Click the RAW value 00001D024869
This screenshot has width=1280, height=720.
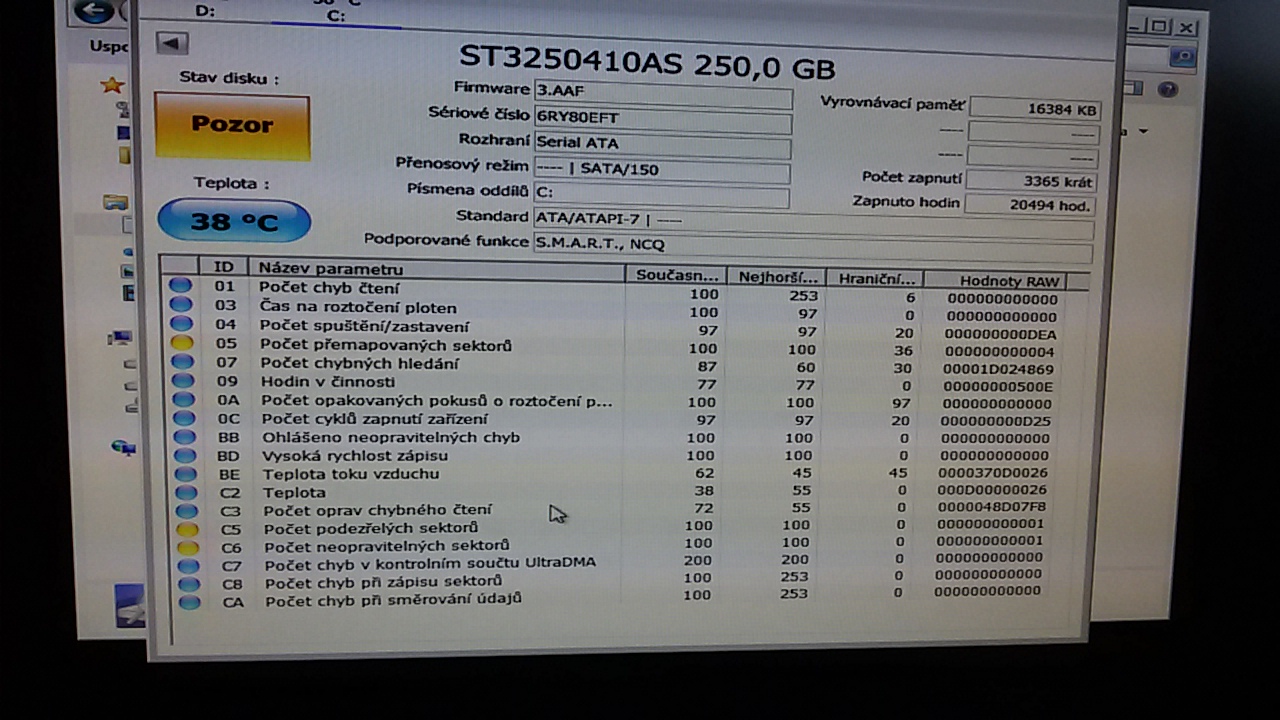click(998, 370)
